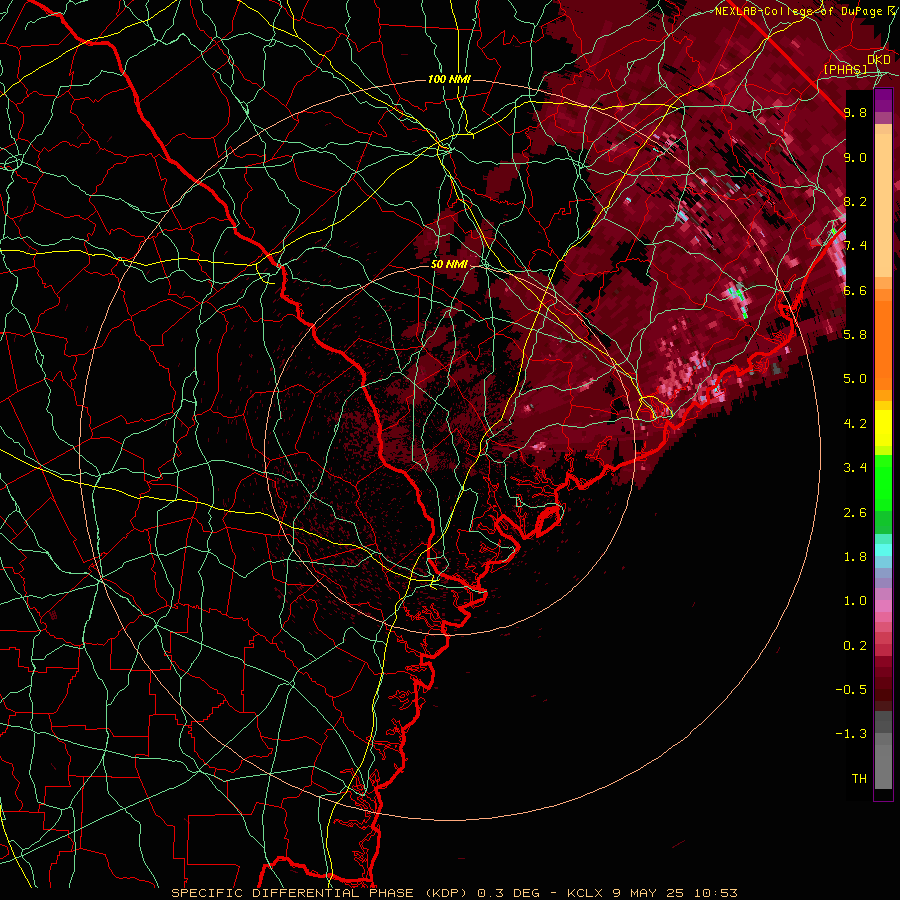900x900 pixels.
Task: Click the 0.2 value on the color scale
Action: [855, 646]
